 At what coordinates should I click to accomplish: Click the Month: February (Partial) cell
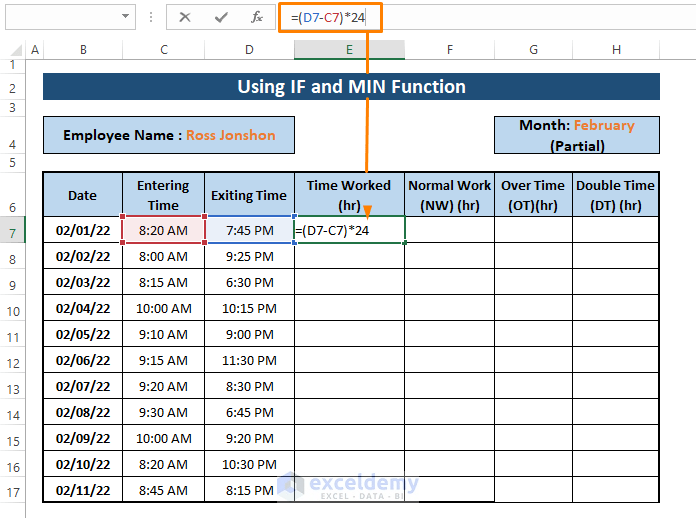pos(577,135)
